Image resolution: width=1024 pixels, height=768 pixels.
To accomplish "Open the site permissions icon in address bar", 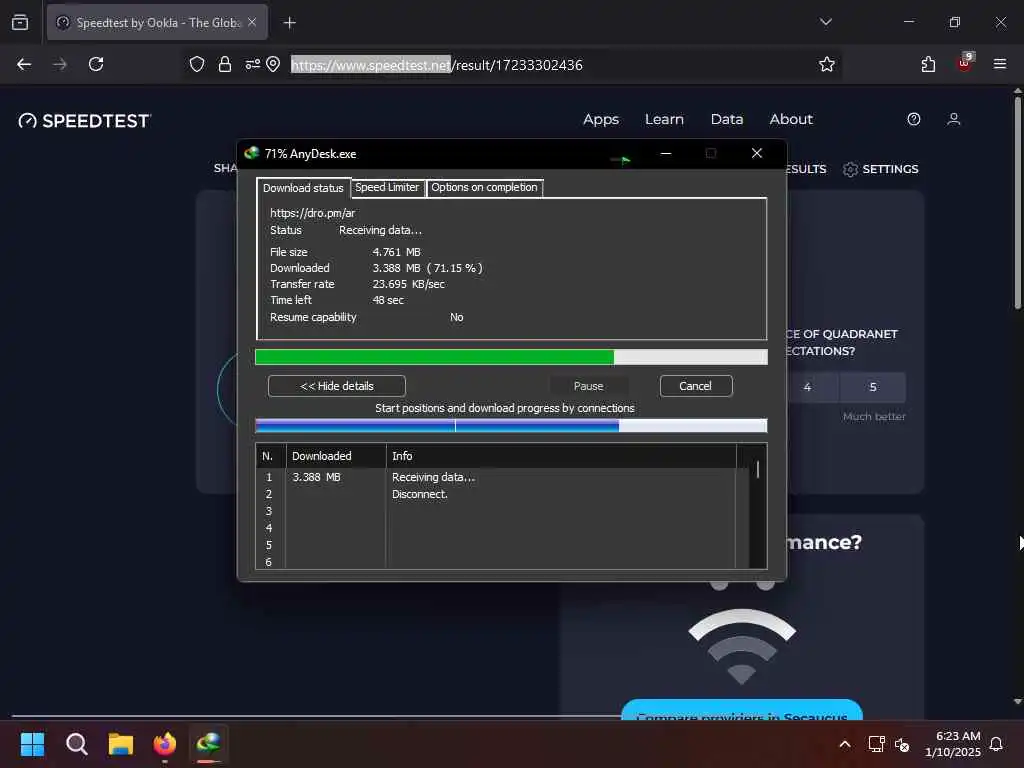I will pyautogui.click(x=252, y=64).
